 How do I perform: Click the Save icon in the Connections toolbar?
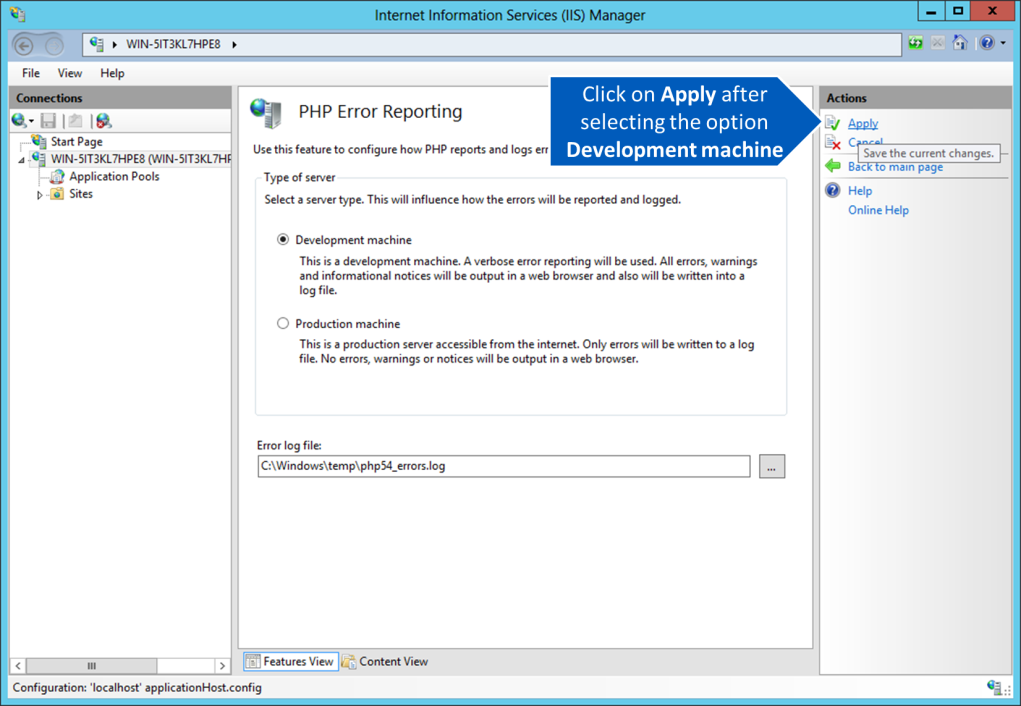(x=48, y=120)
